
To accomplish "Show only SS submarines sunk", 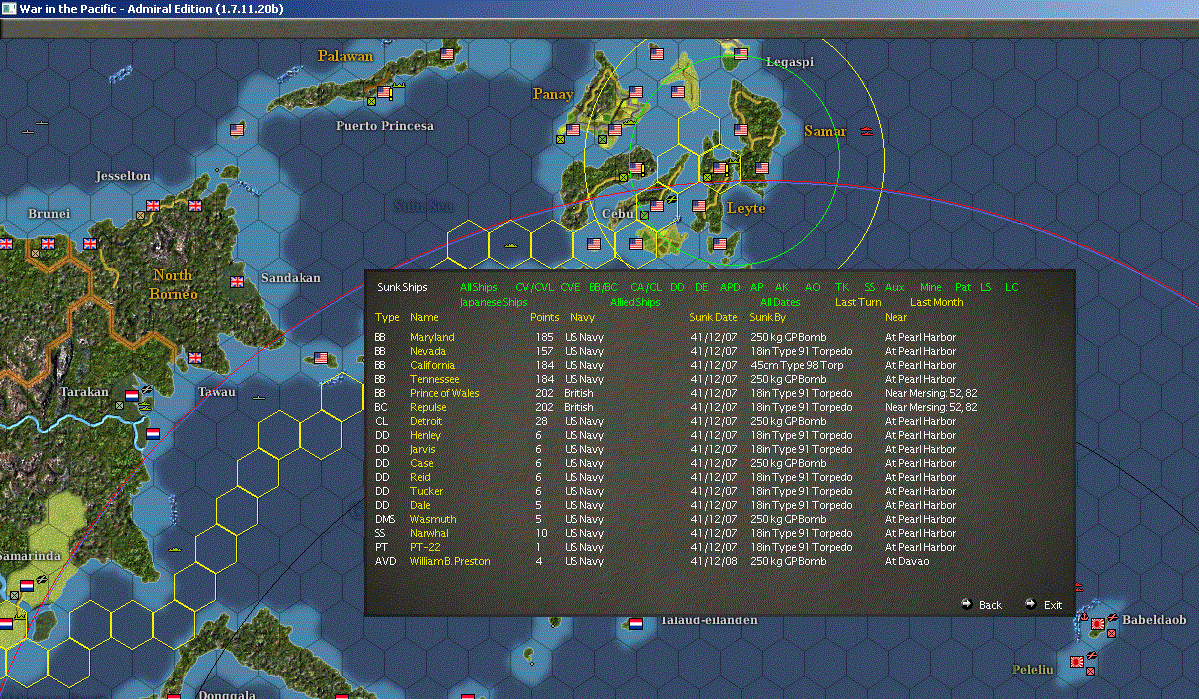I will [869, 288].
